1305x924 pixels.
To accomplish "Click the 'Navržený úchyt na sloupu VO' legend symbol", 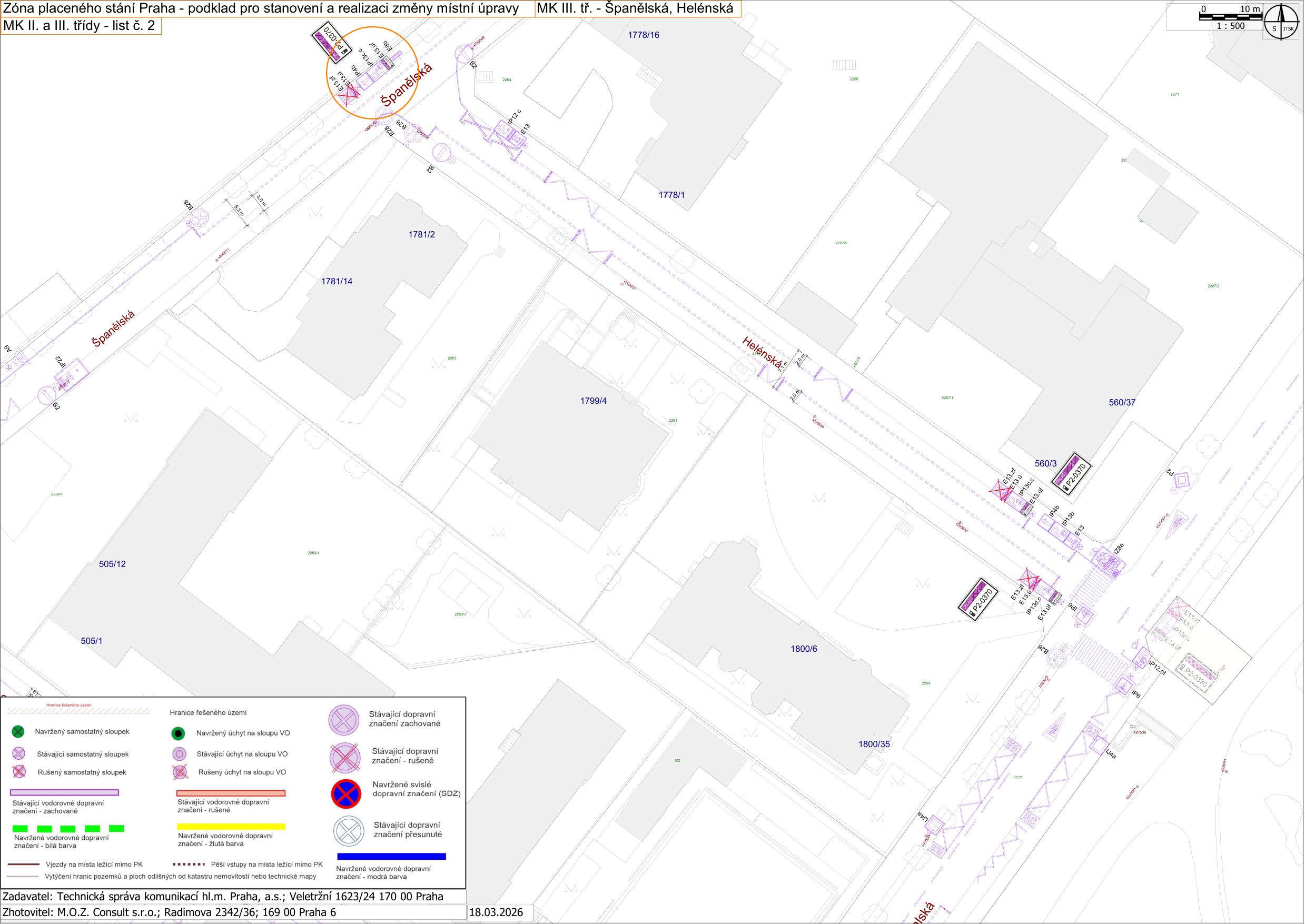I will (x=178, y=733).
